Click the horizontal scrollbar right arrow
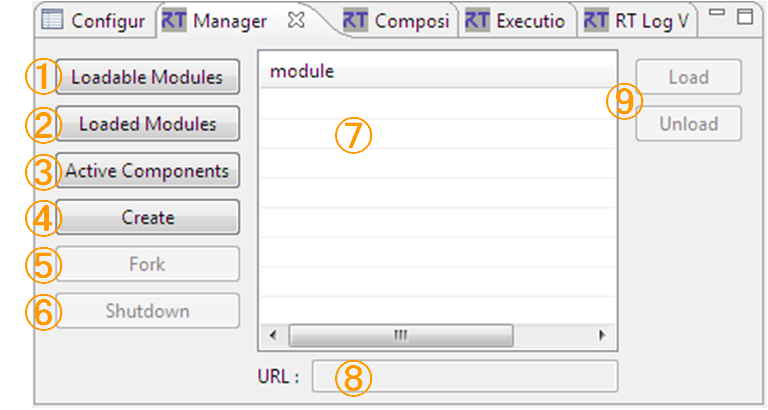The height and width of the screenshot is (410, 768). (x=602, y=336)
